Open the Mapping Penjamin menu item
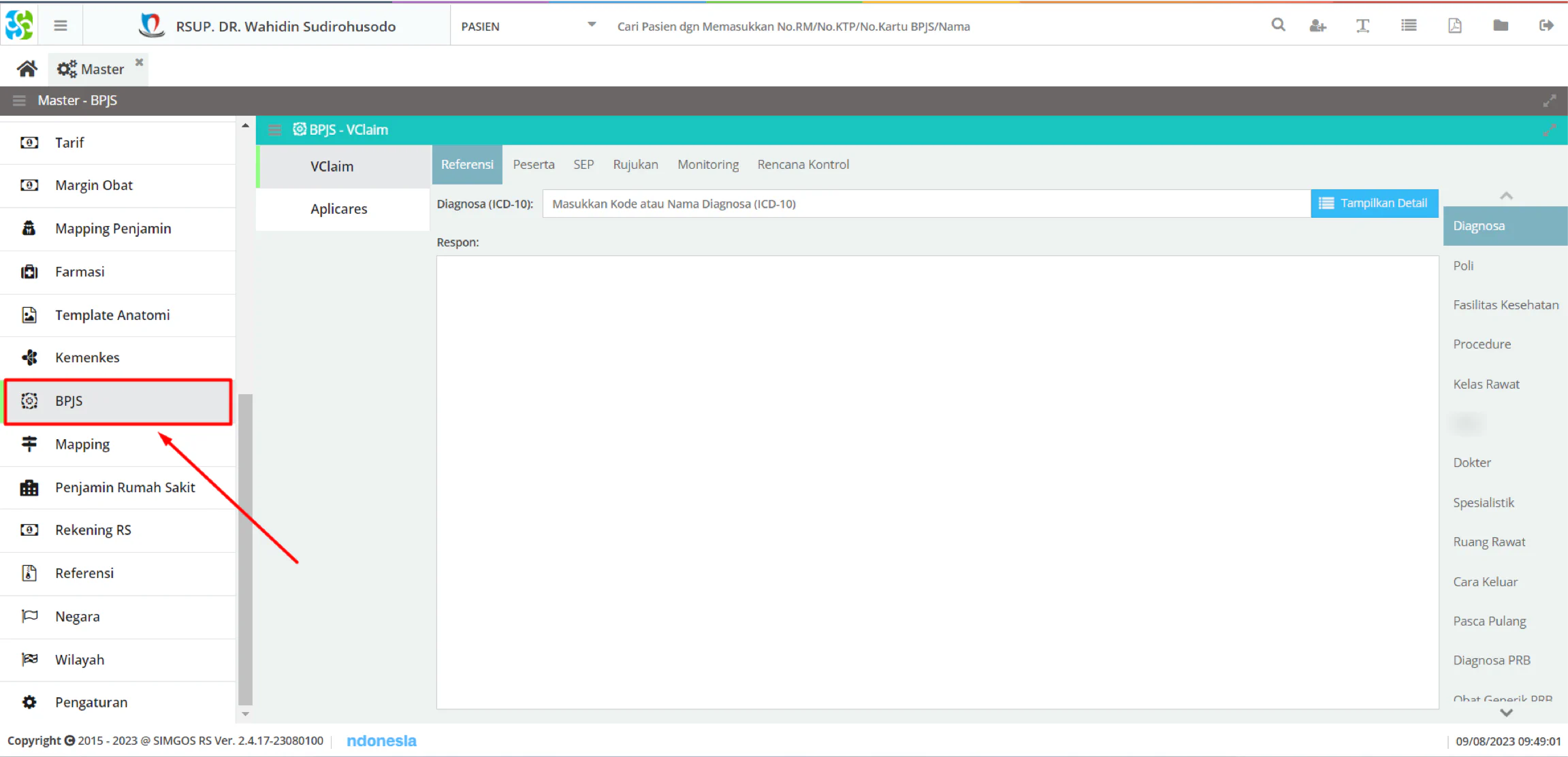The width and height of the screenshot is (1568, 757). click(x=118, y=229)
